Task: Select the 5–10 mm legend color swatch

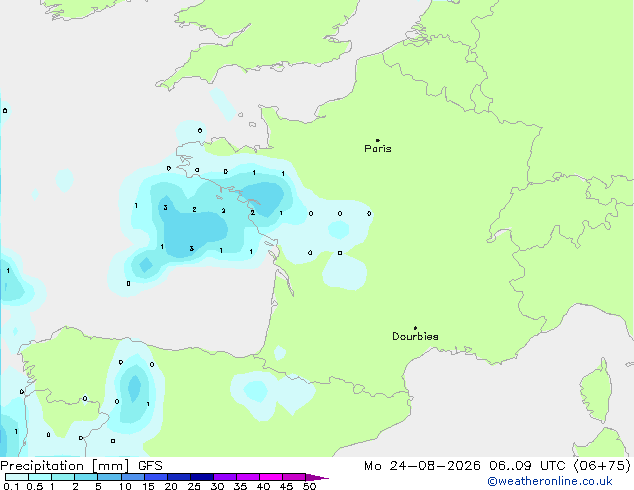Action: tap(109, 477)
